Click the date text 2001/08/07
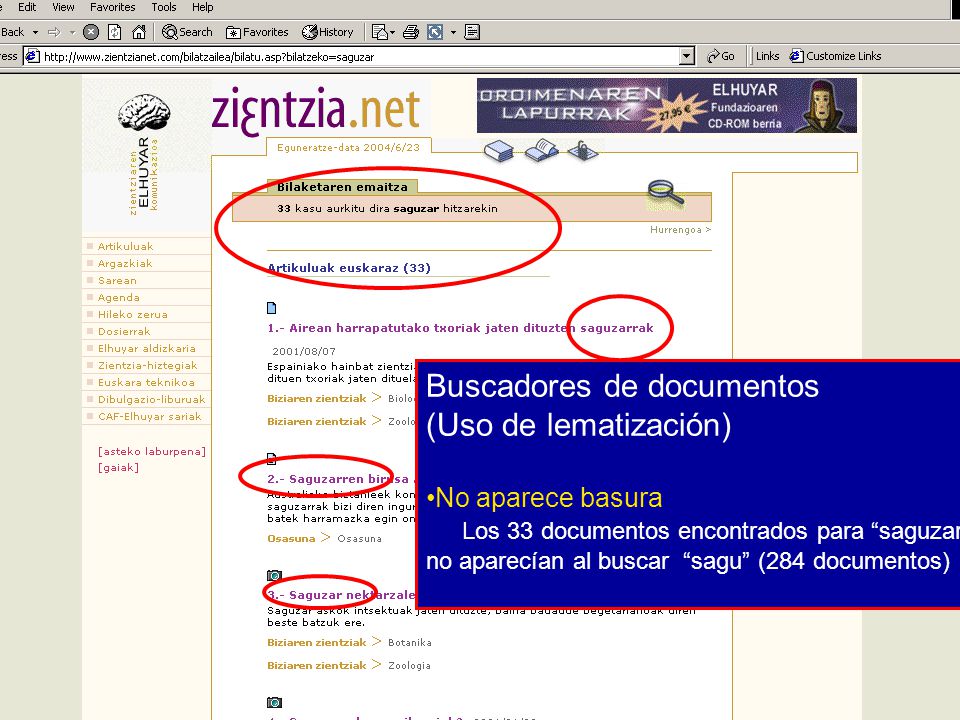 click(304, 351)
